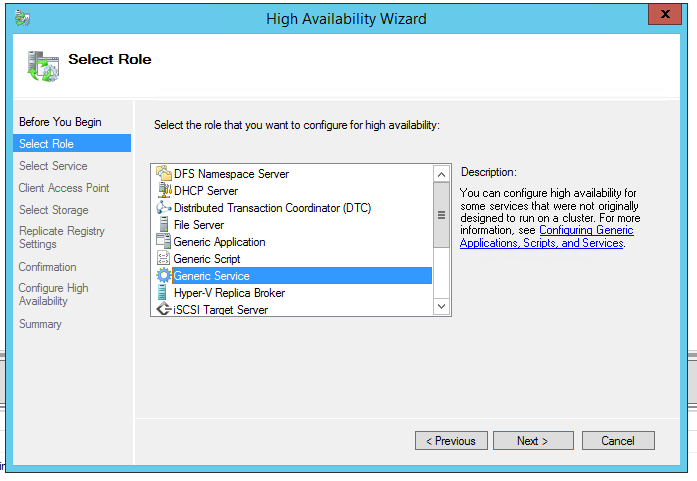Click the Generic Script icon
This screenshot has height=481, width=697.
click(x=164, y=259)
